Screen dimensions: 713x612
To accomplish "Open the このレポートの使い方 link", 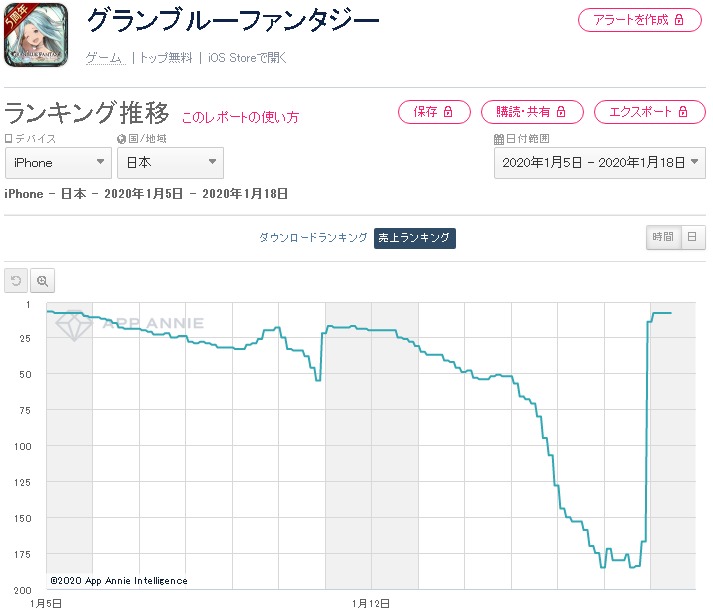I will tap(240, 117).
